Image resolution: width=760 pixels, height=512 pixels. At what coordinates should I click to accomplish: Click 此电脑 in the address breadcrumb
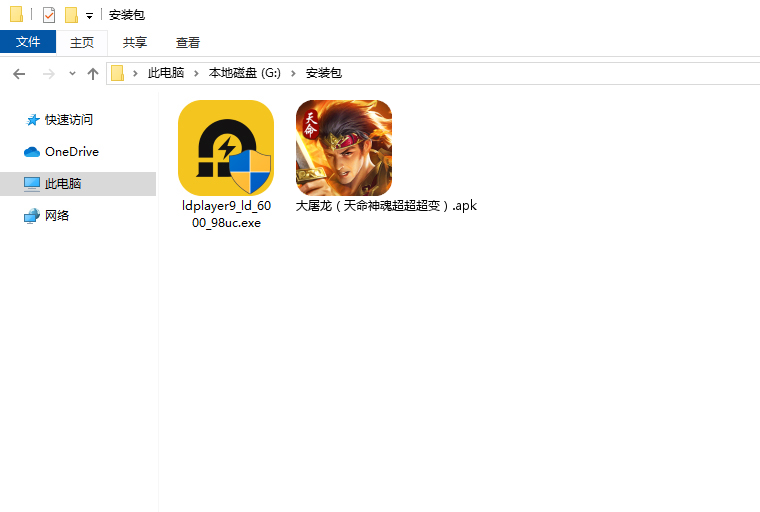[165, 73]
